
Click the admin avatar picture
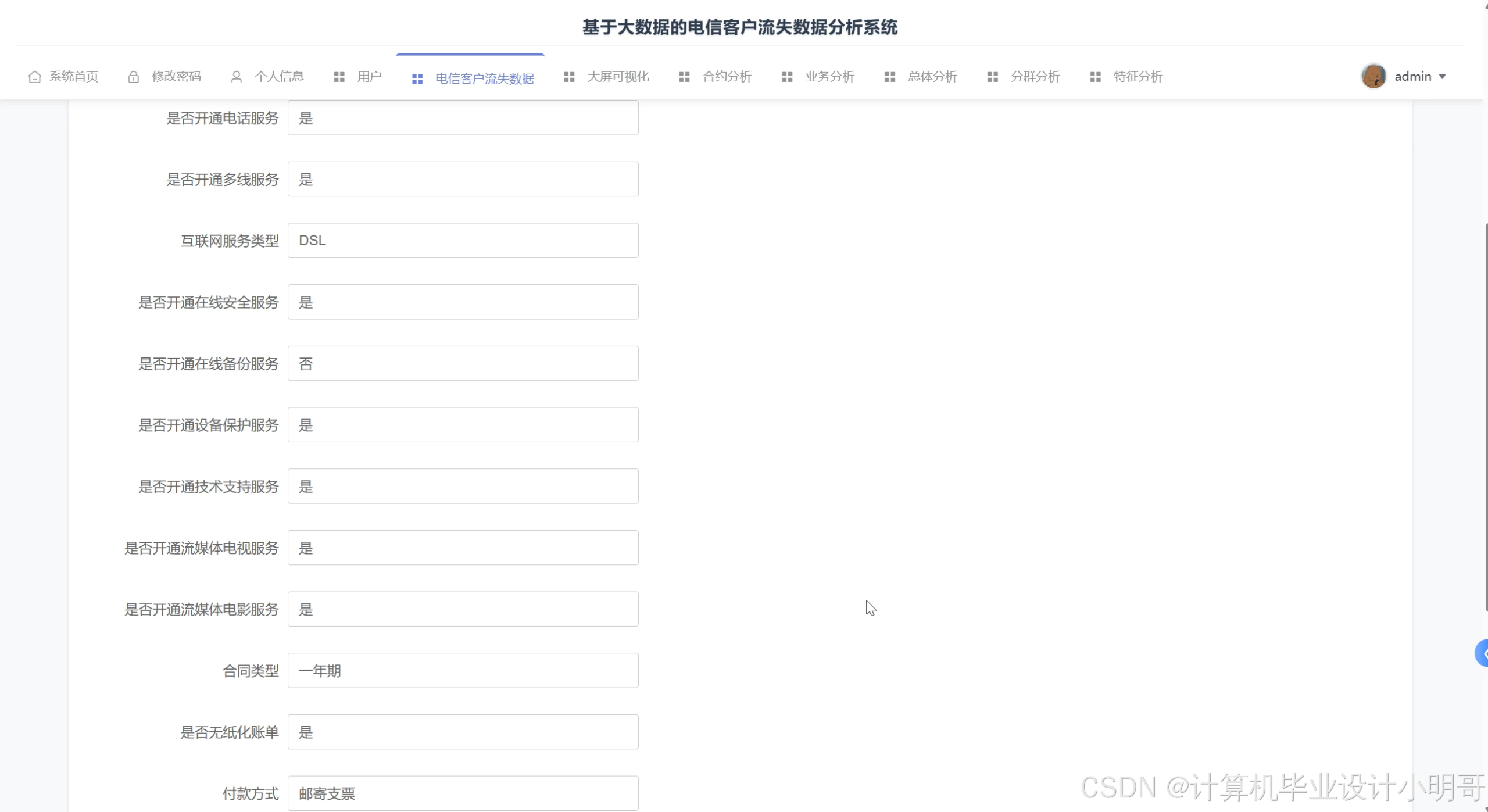click(x=1373, y=76)
